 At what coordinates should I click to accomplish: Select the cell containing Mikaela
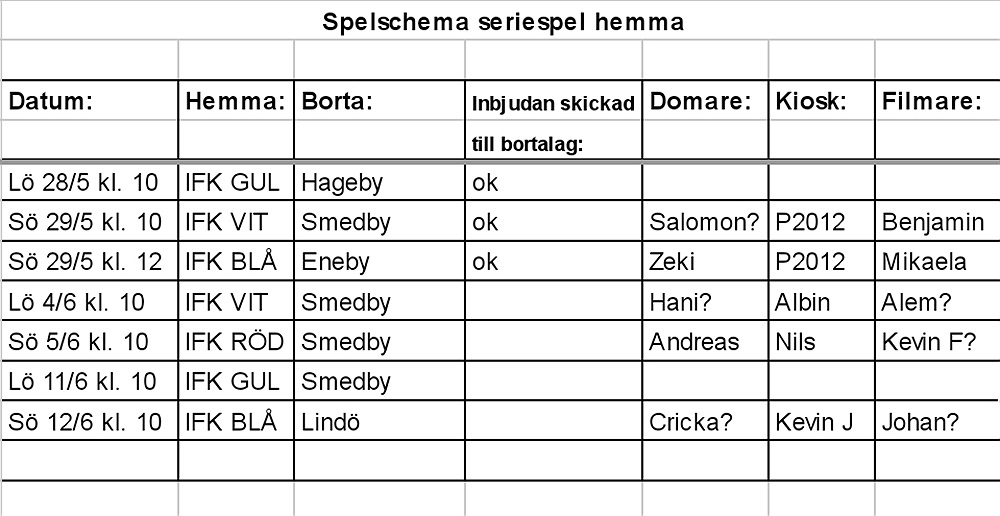[x=938, y=262]
